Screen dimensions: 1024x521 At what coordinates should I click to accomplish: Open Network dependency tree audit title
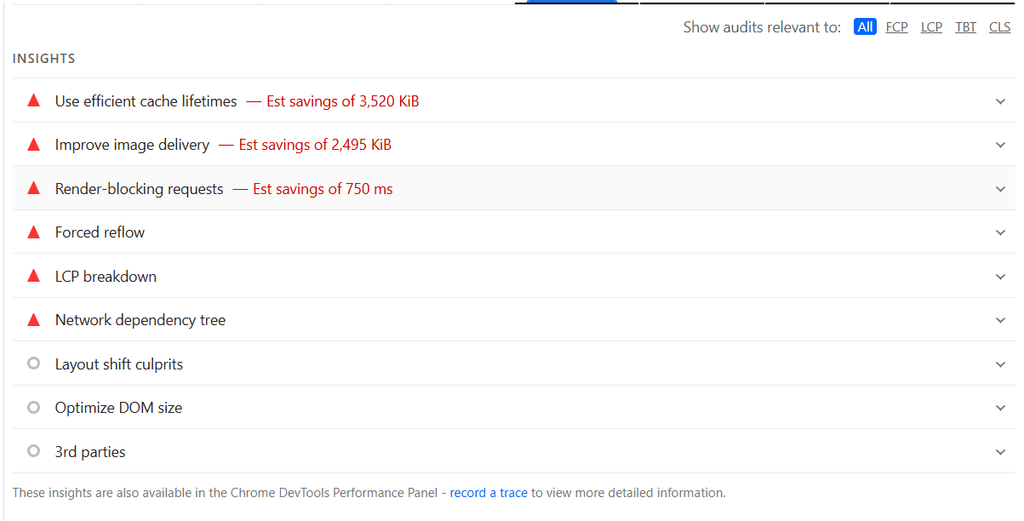140,320
